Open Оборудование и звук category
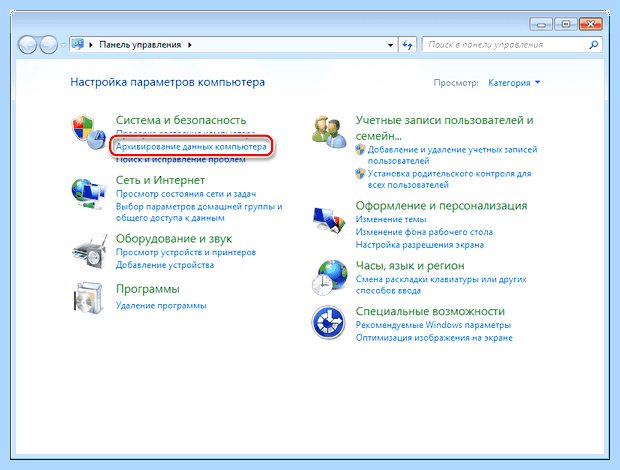 point(174,239)
